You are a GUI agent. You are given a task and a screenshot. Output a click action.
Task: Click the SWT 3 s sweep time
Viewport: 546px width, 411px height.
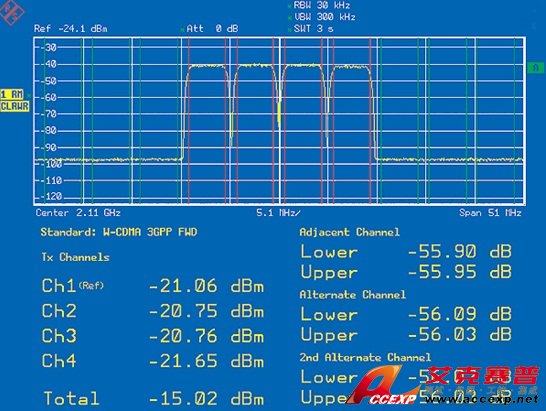click(x=313, y=29)
